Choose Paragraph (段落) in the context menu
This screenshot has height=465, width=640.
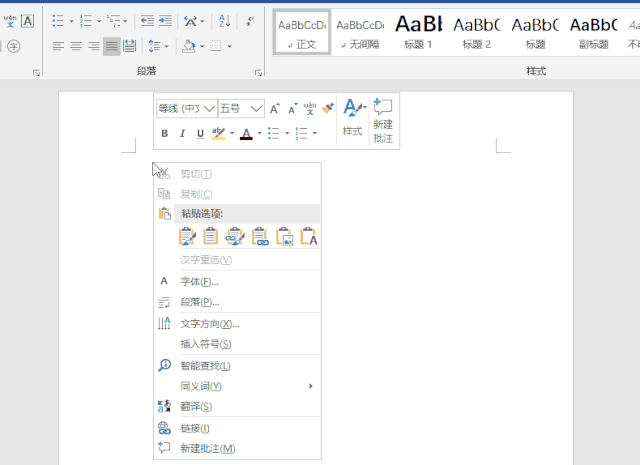click(199, 302)
